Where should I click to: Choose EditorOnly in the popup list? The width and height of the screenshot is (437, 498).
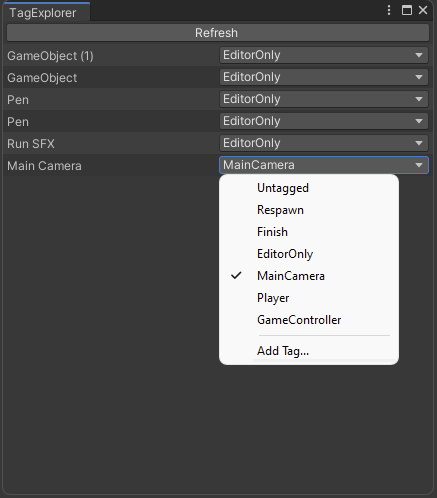(x=309, y=254)
